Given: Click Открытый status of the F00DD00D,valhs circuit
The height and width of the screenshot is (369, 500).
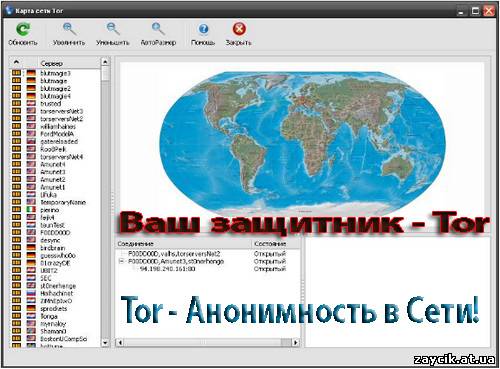Looking at the screenshot, I should [270, 254].
